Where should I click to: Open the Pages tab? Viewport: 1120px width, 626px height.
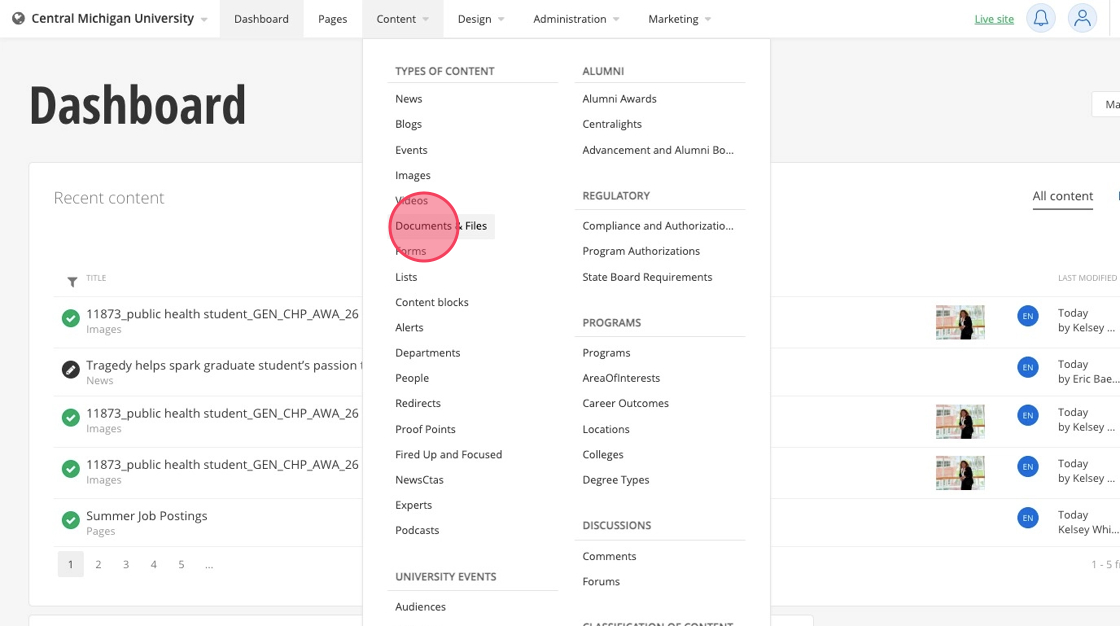(x=332, y=19)
